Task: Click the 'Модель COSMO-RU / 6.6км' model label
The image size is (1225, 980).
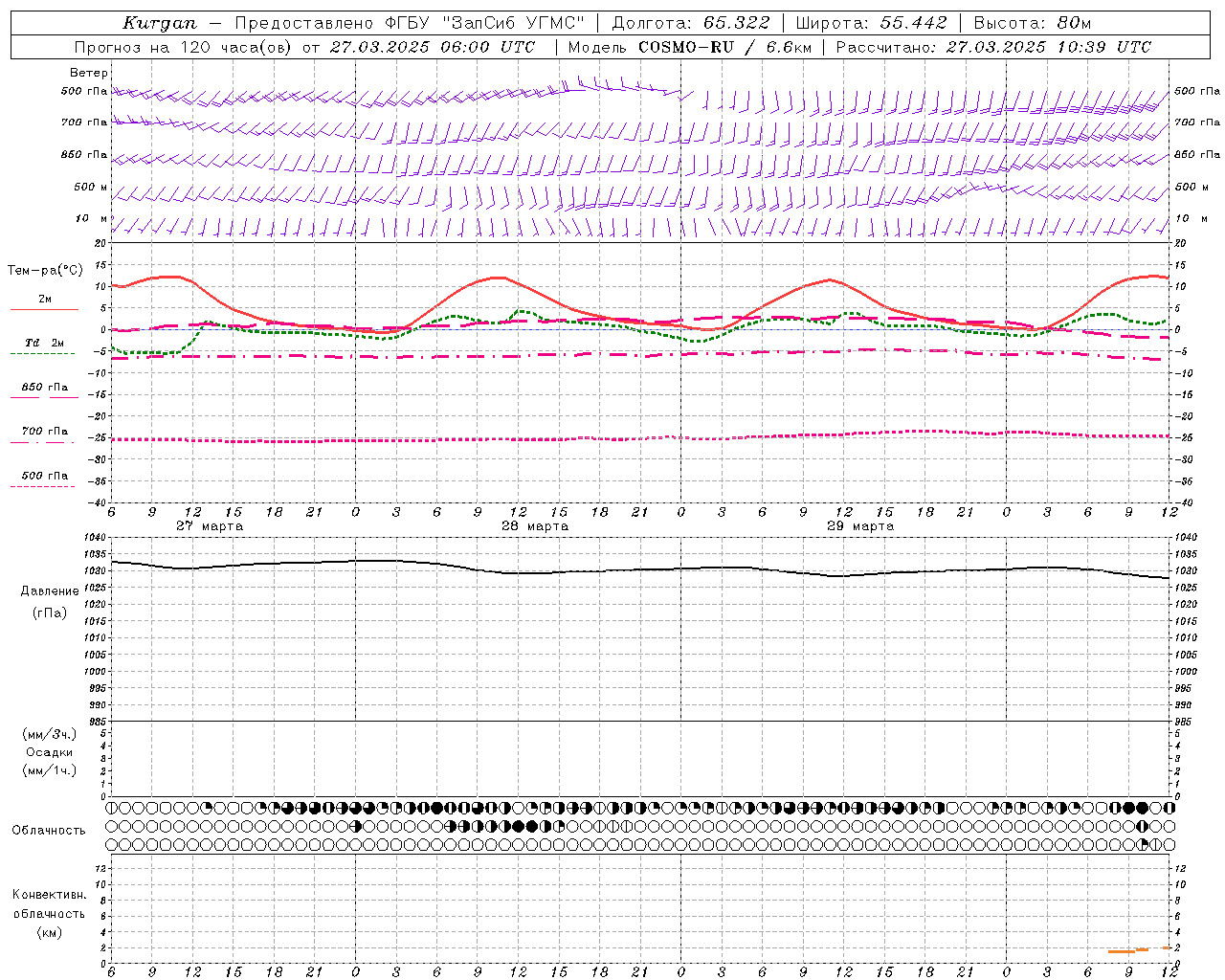Action: [690, 47]
